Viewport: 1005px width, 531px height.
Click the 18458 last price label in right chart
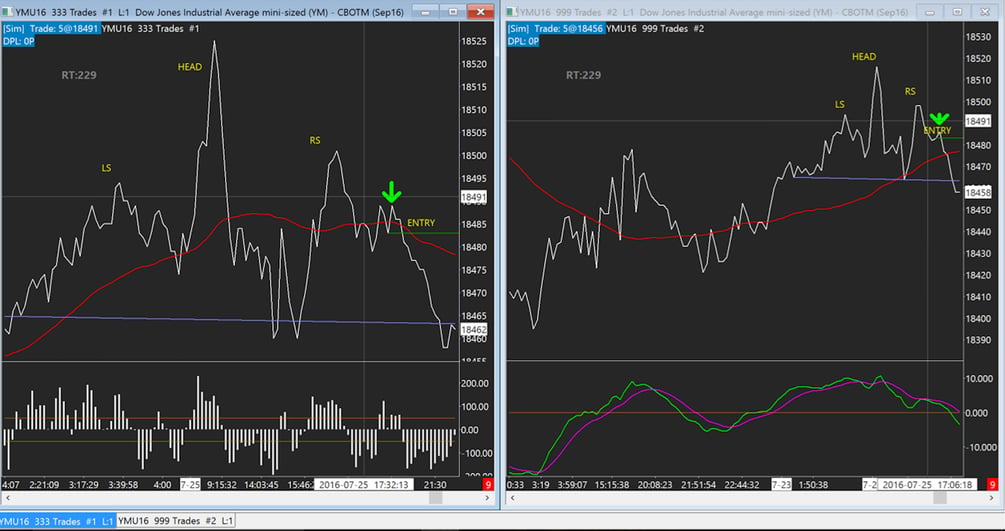click(978, 192)
